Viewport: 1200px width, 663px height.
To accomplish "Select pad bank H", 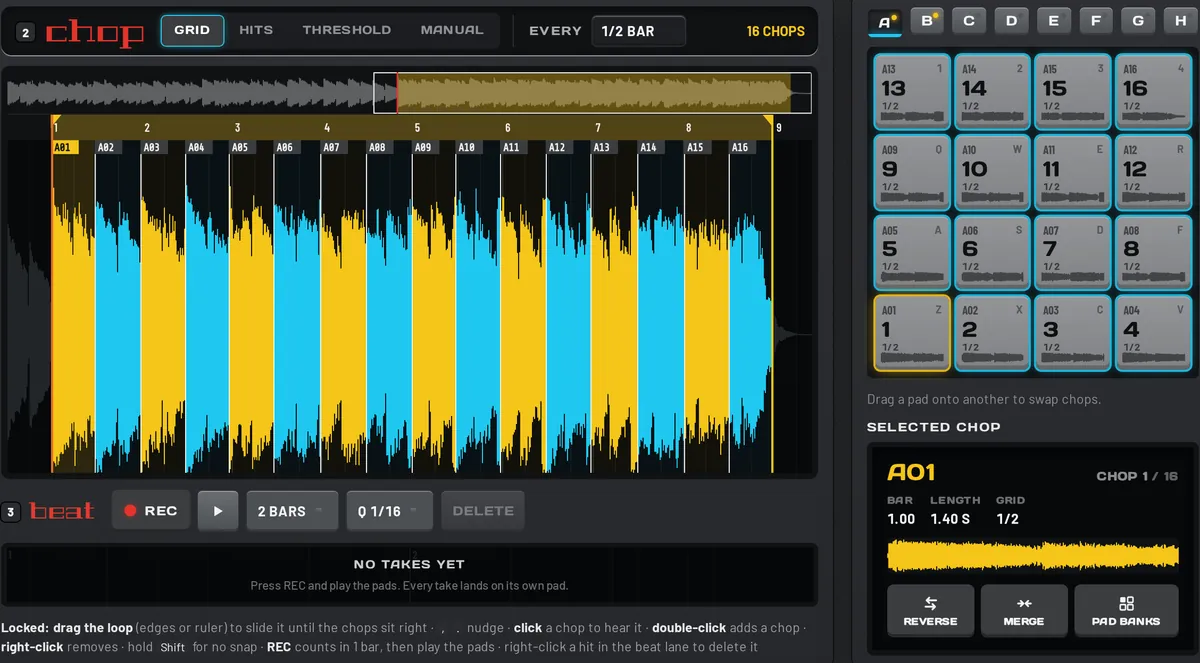I will coord(1181,21).
